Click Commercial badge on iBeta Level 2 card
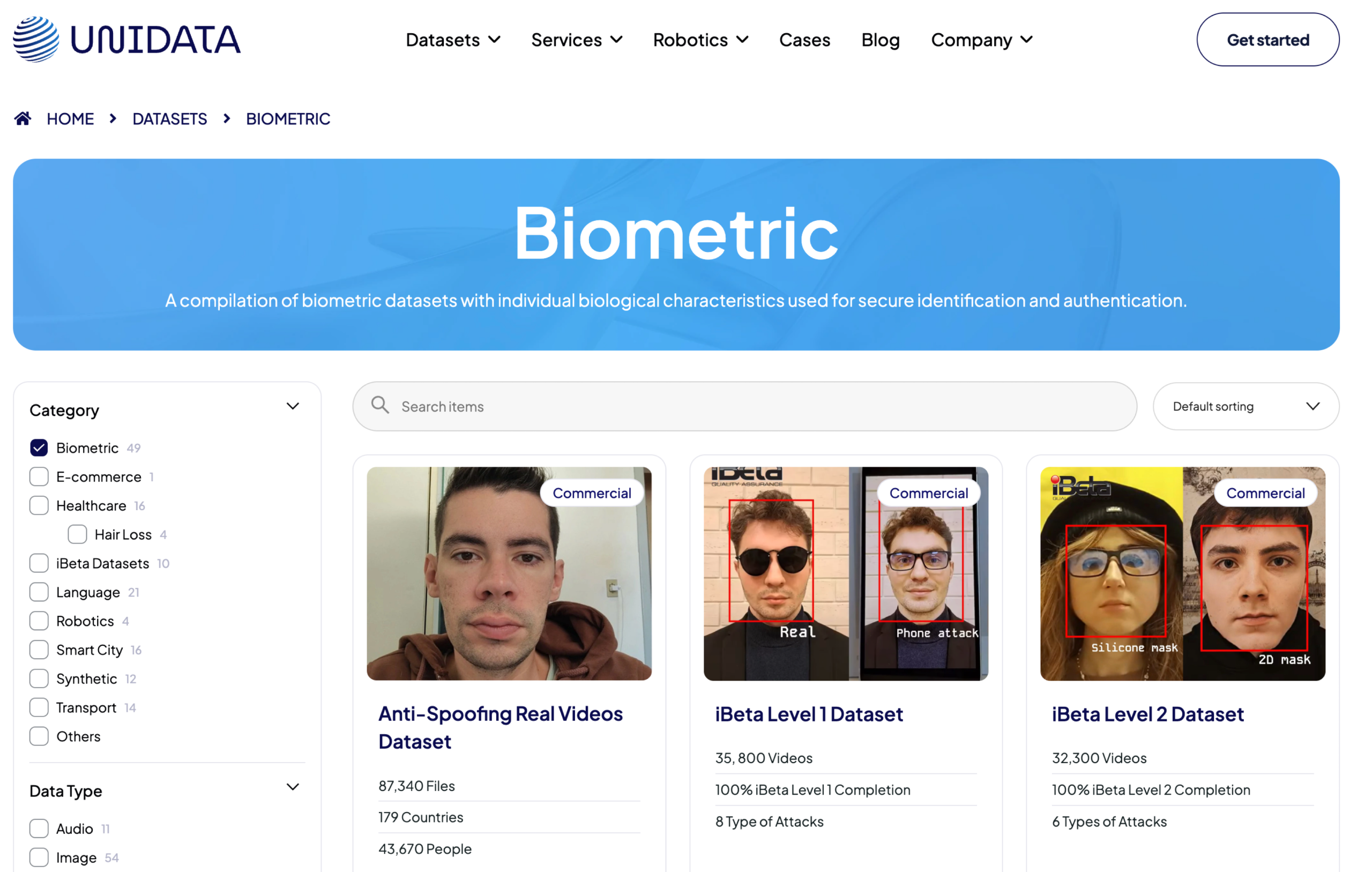This screenshot has height=872, width=1372. coord(1265,493)
